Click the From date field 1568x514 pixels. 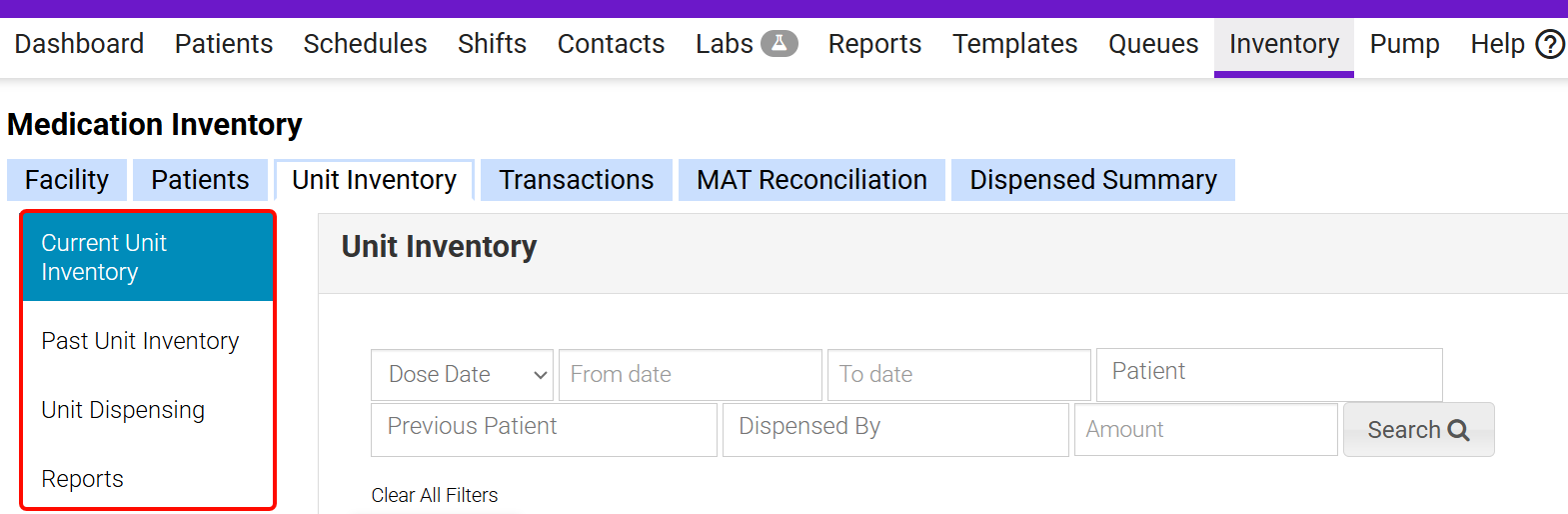(x=690, y=375)
